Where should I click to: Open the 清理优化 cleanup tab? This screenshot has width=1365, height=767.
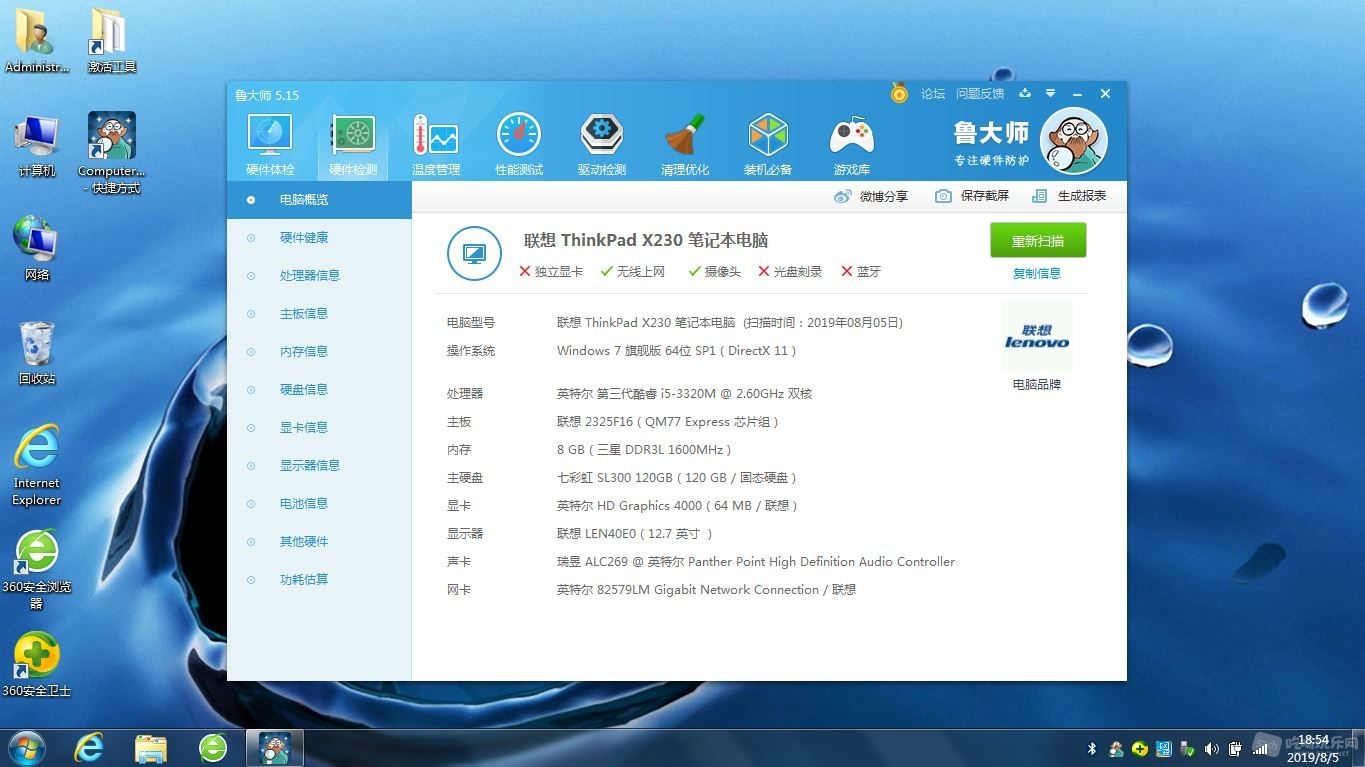pyautogui.click(x=685, y=145)
